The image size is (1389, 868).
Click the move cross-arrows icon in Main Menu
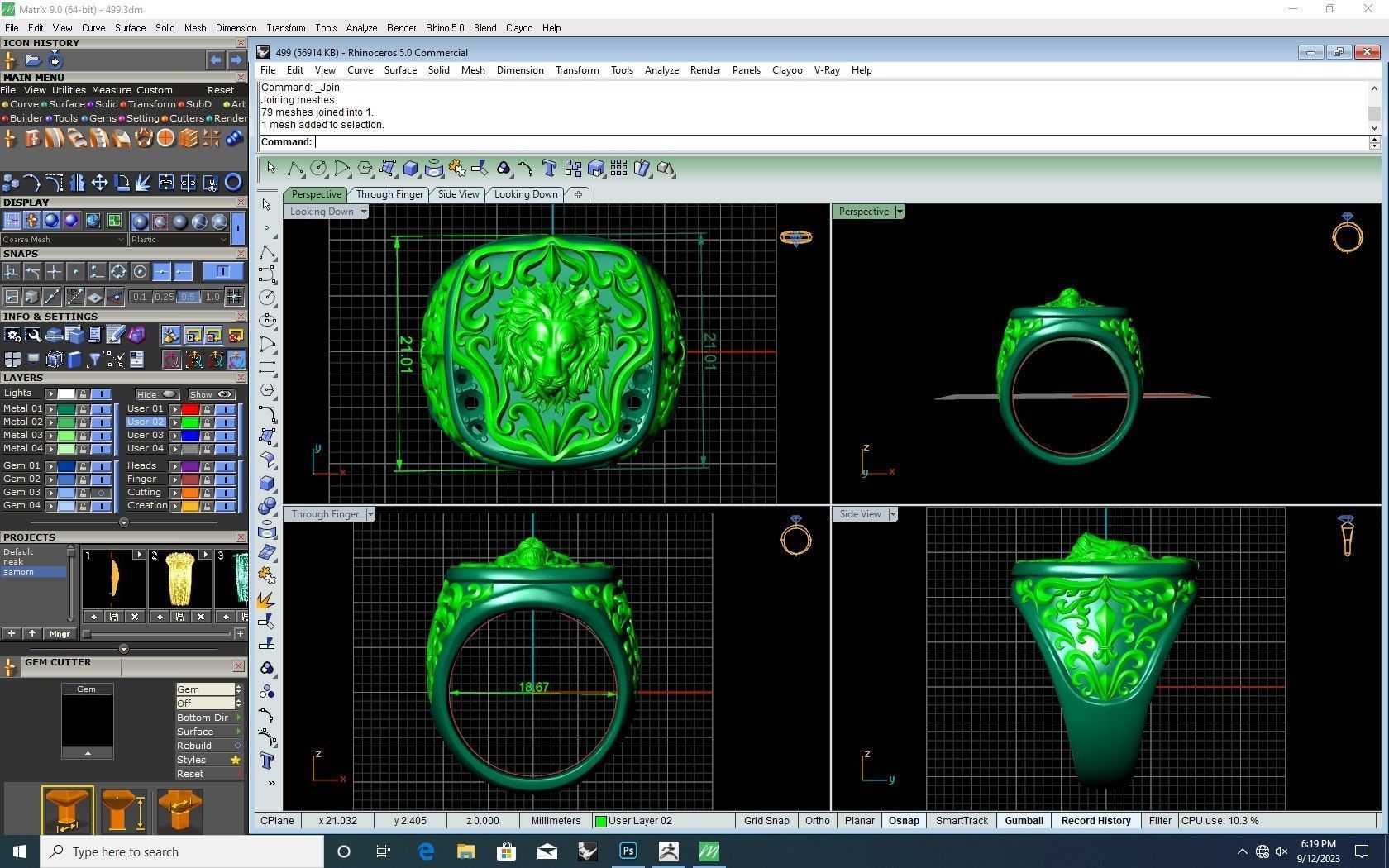[x=99, y=182]
